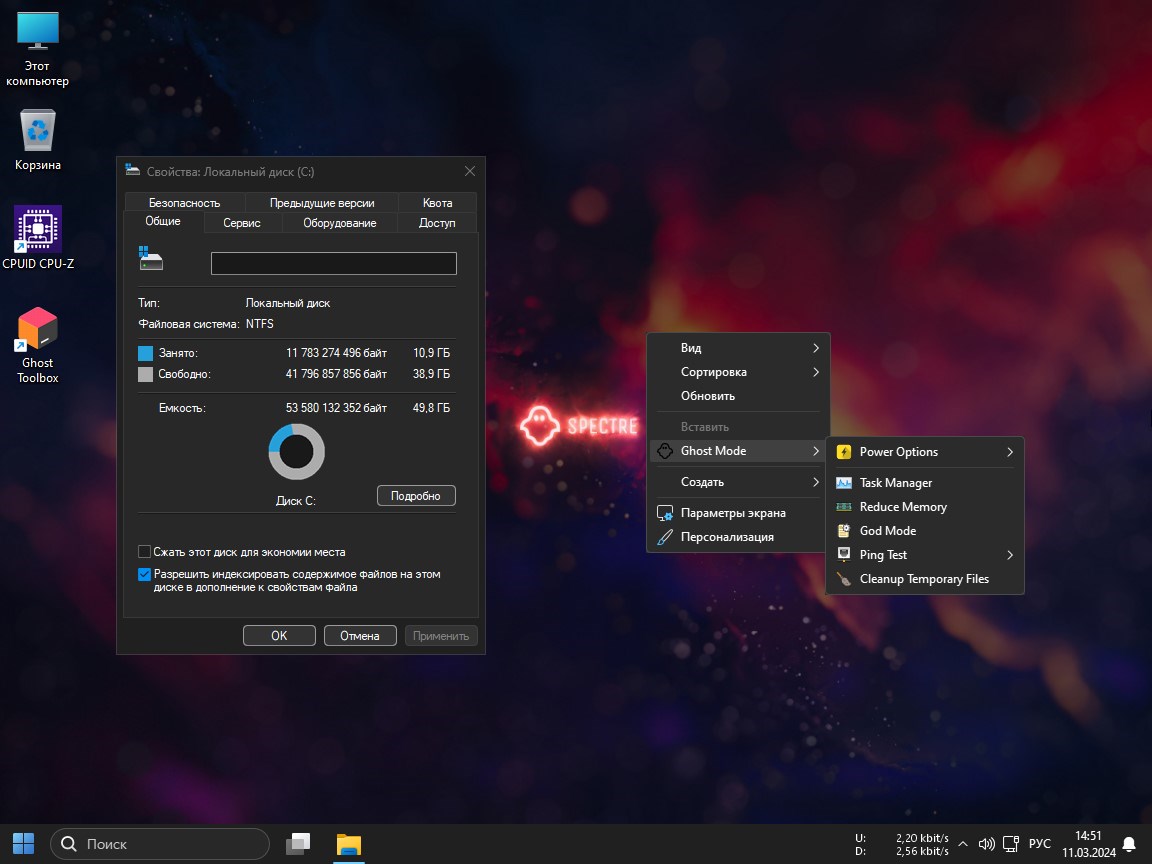
Task: Click the network speed meter U: D:
Action: [x=901, y=844]
